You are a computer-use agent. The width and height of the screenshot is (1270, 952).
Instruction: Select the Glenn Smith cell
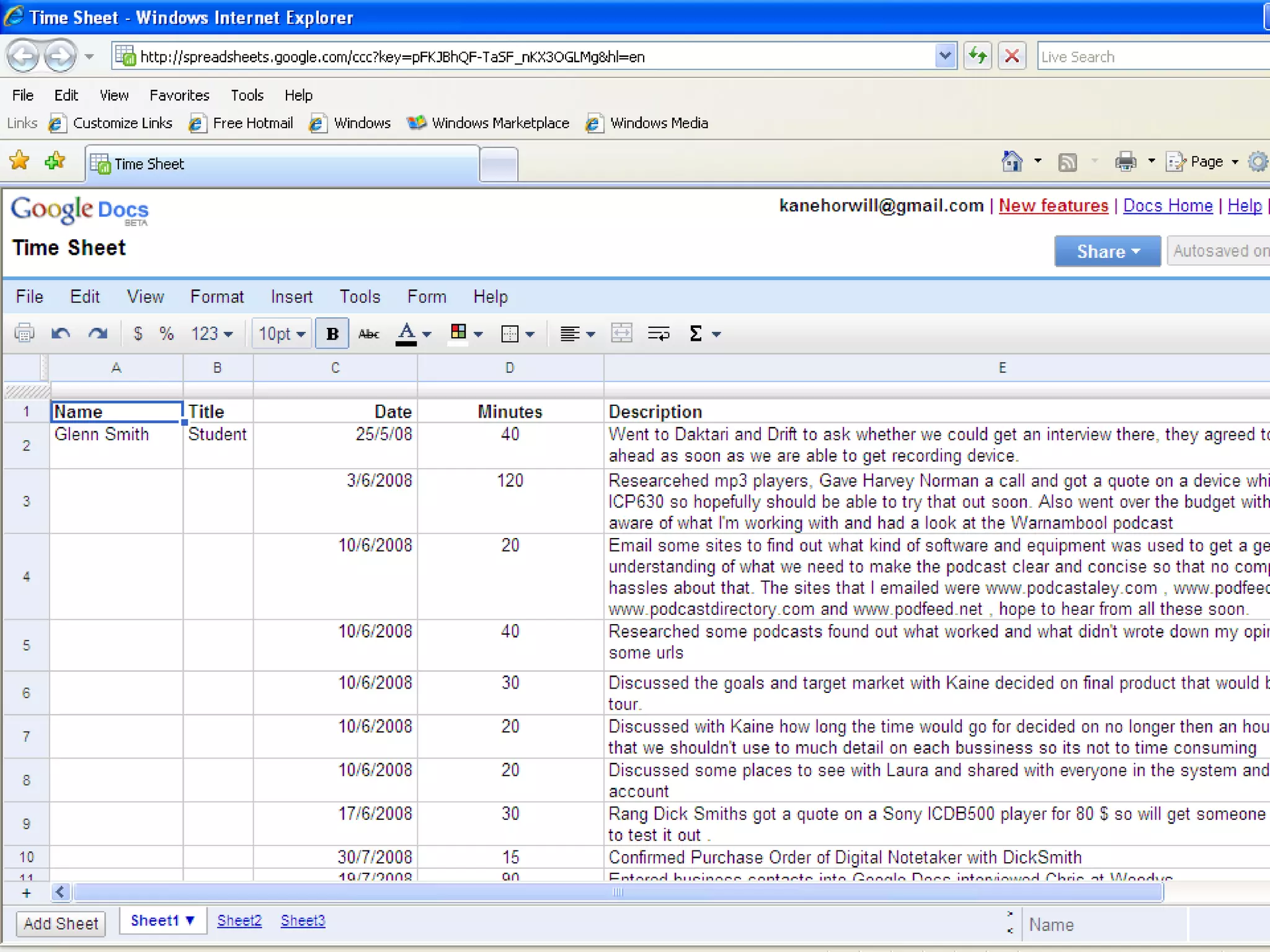[x=116, y=445]
